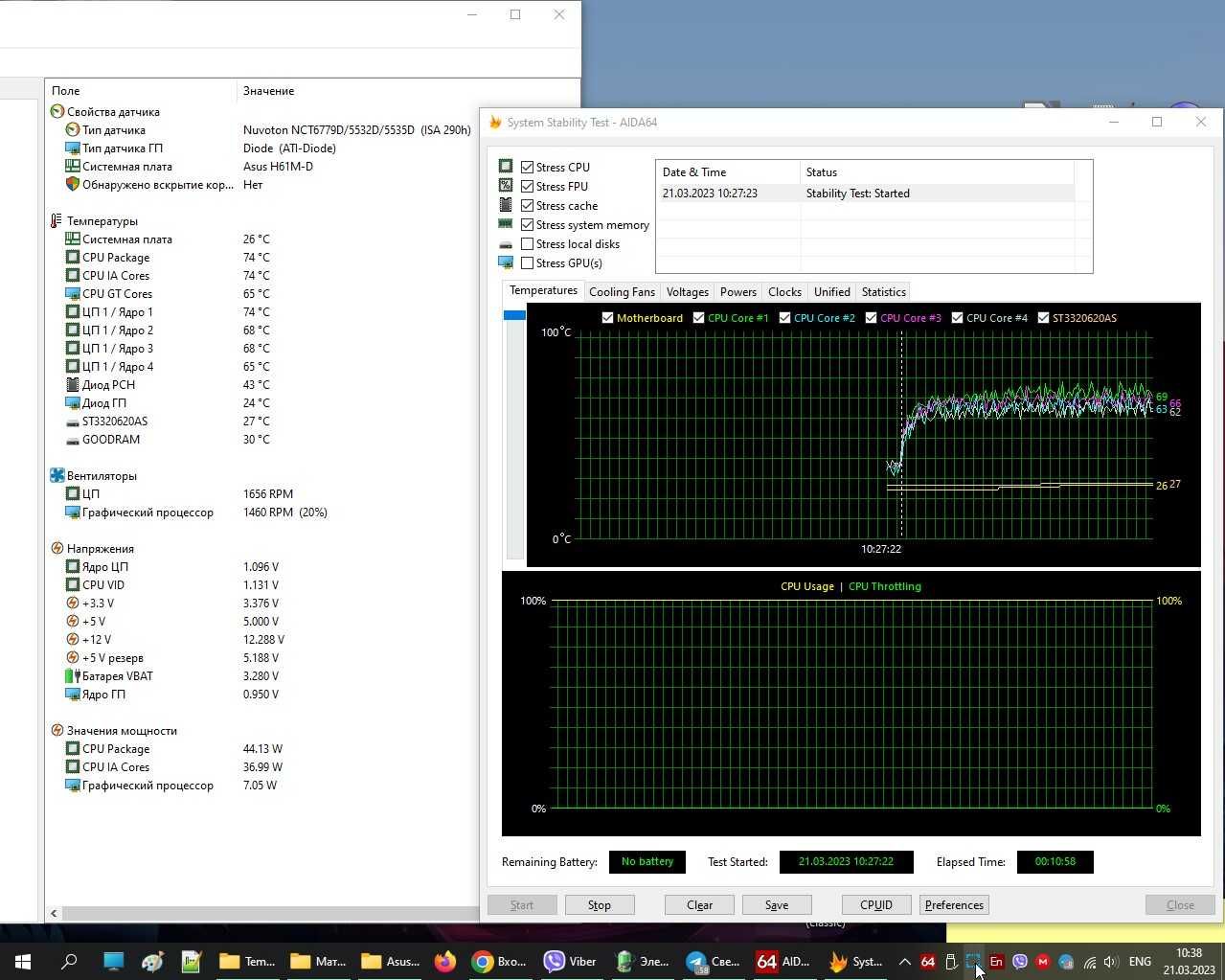Uncheck the Stress CPU checkbox
Viewport: 1225px width, 980px height.
[x=527, y=167]
